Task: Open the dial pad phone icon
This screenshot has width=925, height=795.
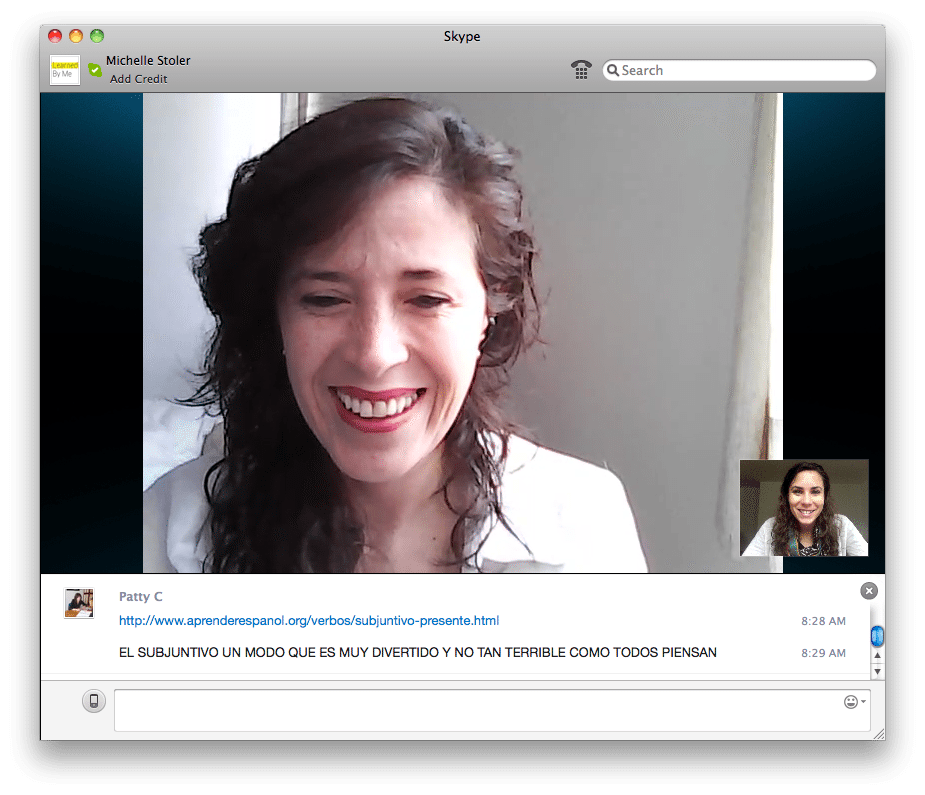Action: 581,70
